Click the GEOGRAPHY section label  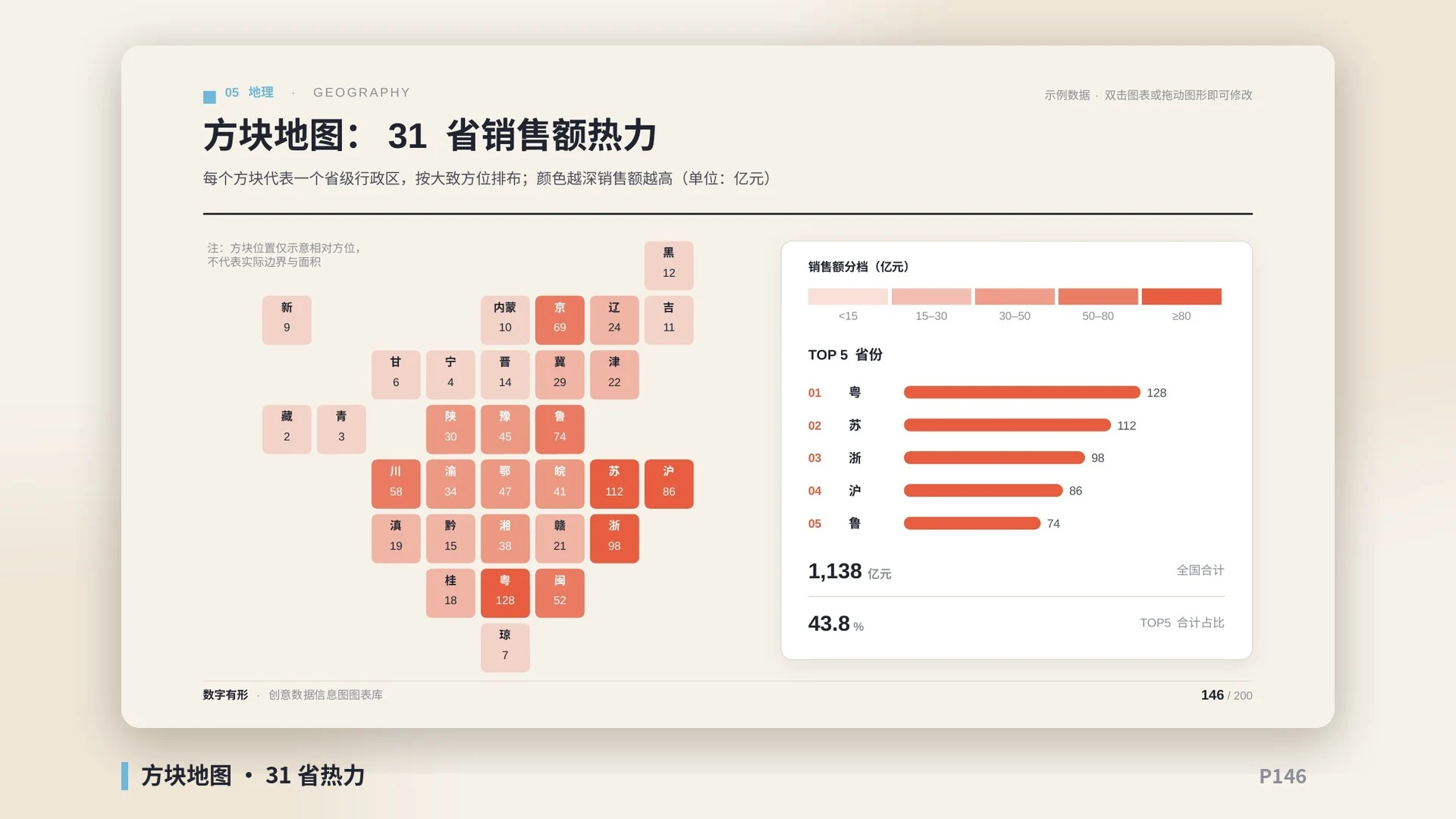click(x=362, y=93)
